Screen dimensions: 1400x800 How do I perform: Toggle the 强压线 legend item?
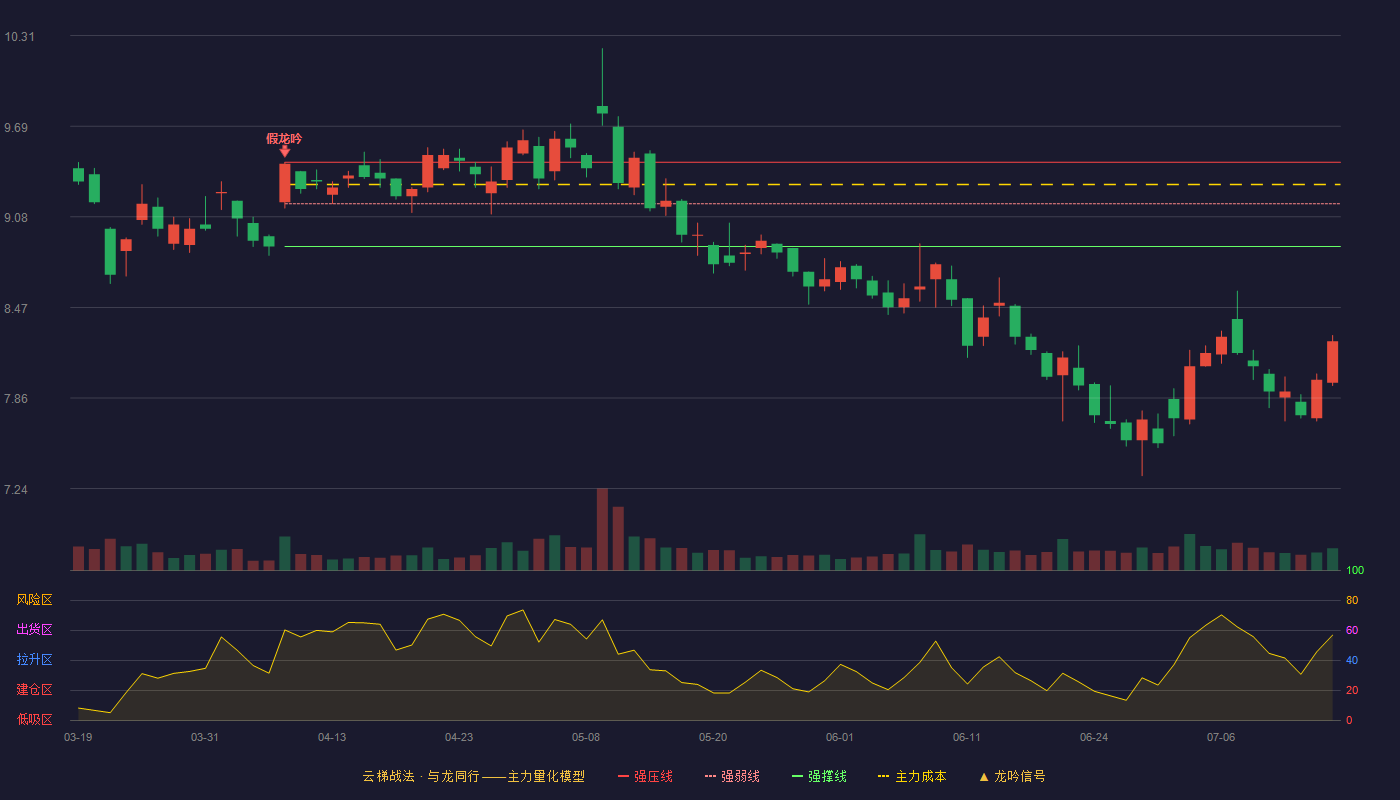pos(645,776)
